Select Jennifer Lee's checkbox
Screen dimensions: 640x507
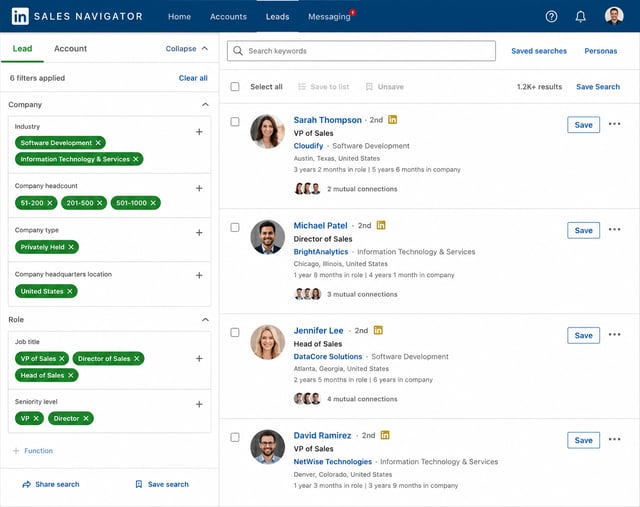(x=235, y=332)
